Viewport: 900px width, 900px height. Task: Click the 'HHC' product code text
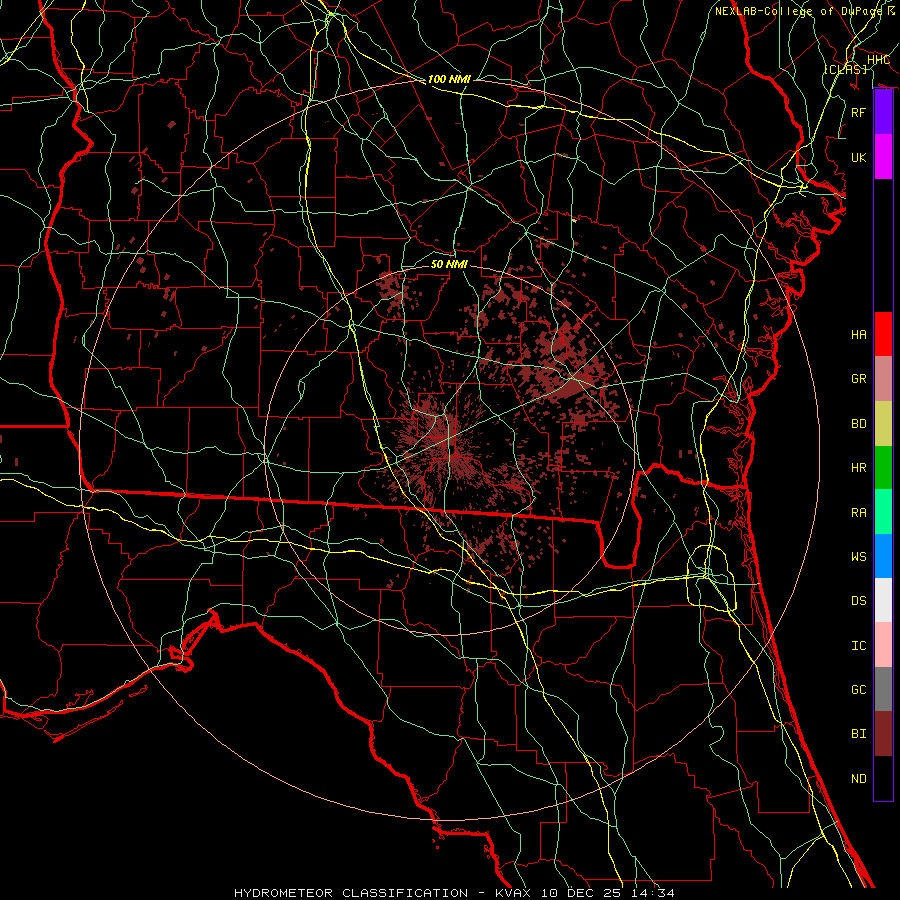point(879,60)
